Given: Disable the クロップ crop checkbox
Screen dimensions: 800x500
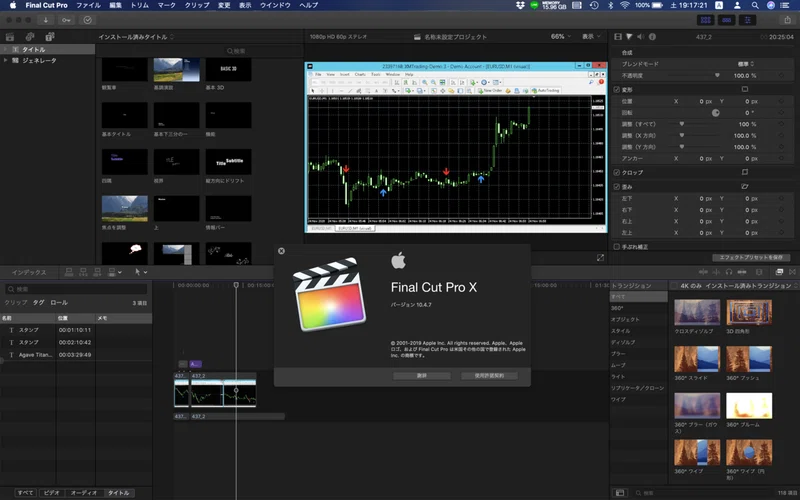Looking at the screenshot, I should (x=616, y=172).
